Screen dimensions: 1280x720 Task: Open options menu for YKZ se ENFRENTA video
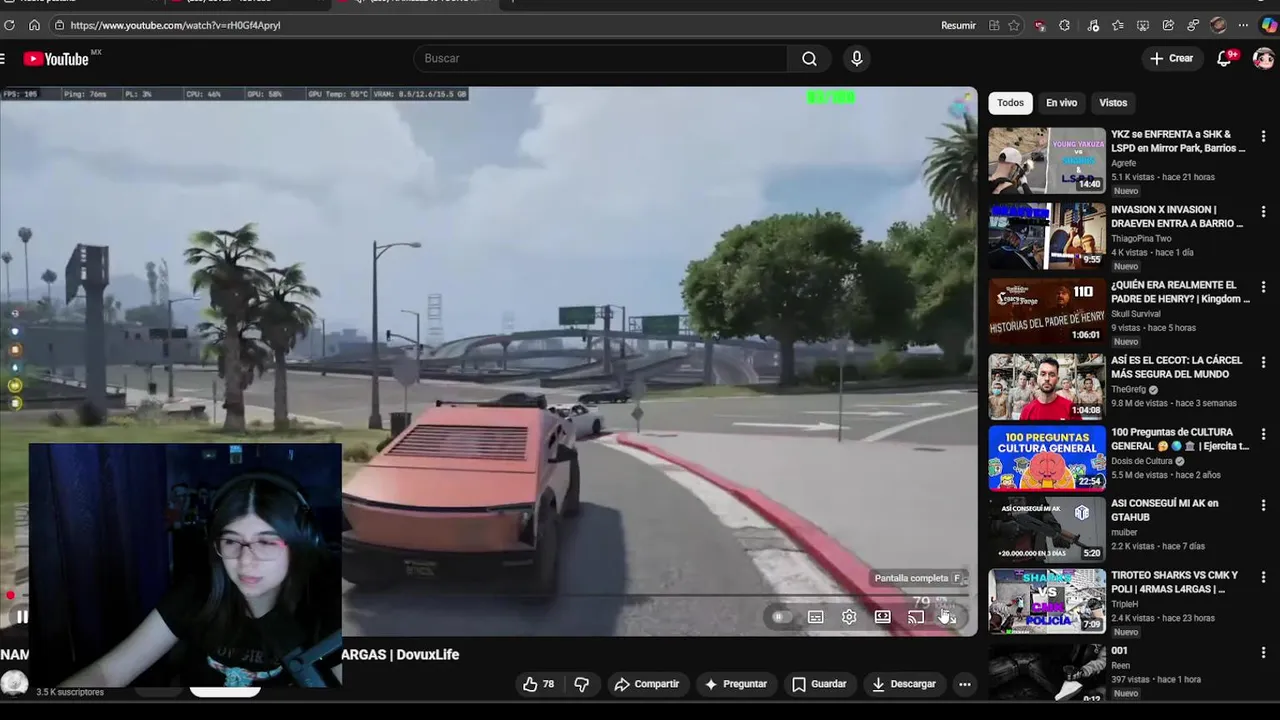coord(1264,137)
